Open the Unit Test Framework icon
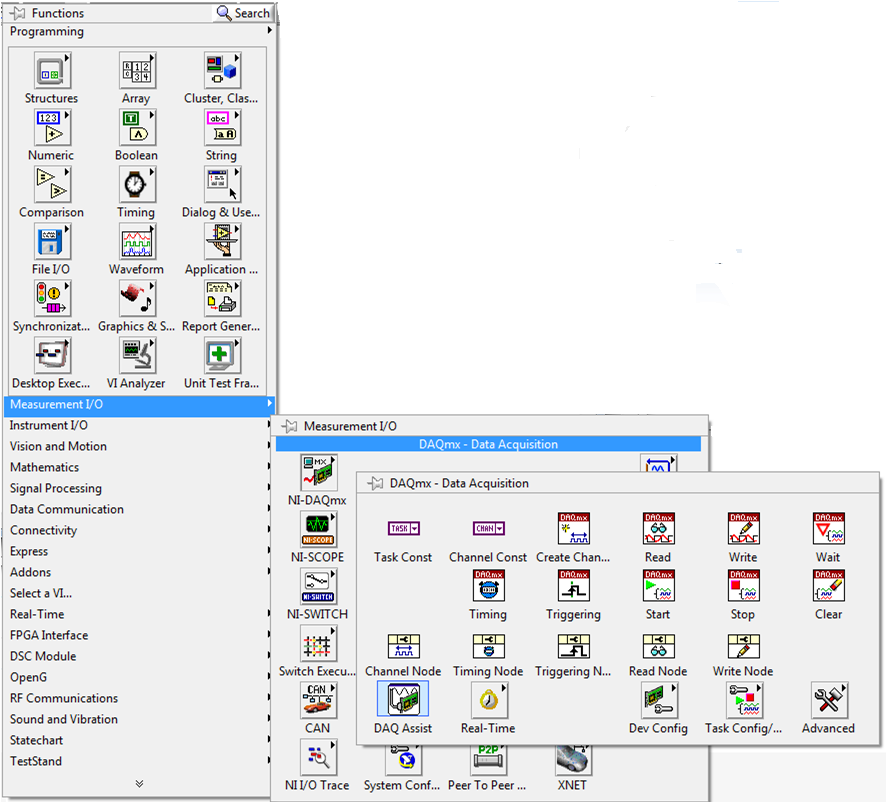The image size is (887, 803). coord(221,356)
